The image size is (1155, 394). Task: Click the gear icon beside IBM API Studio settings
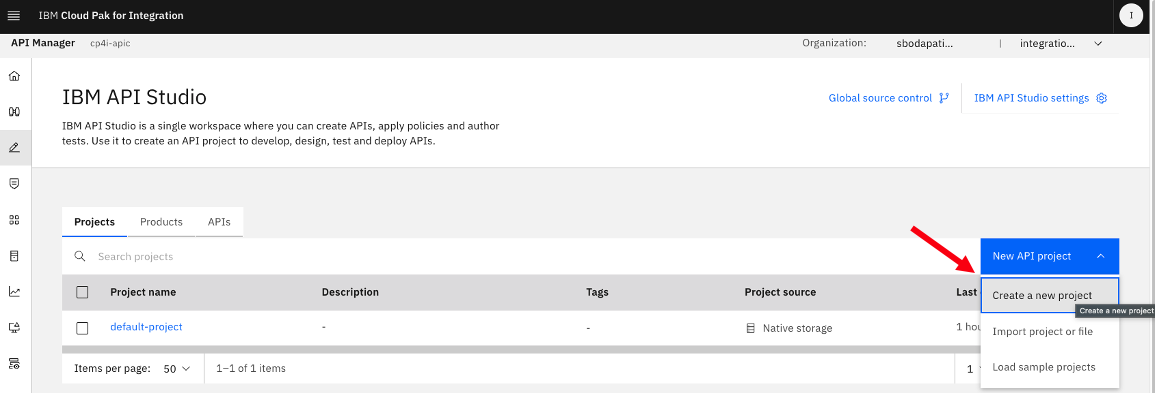click(x=1102, y=98)
